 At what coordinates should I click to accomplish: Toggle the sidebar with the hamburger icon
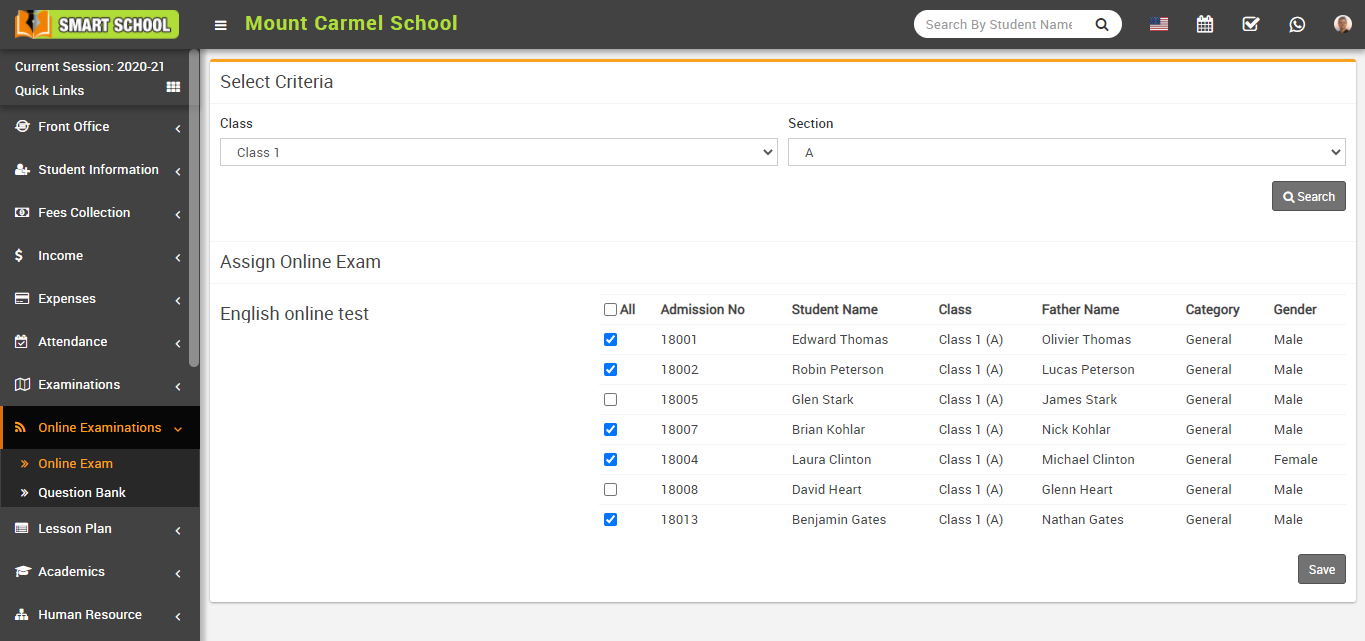pos(220,24)
